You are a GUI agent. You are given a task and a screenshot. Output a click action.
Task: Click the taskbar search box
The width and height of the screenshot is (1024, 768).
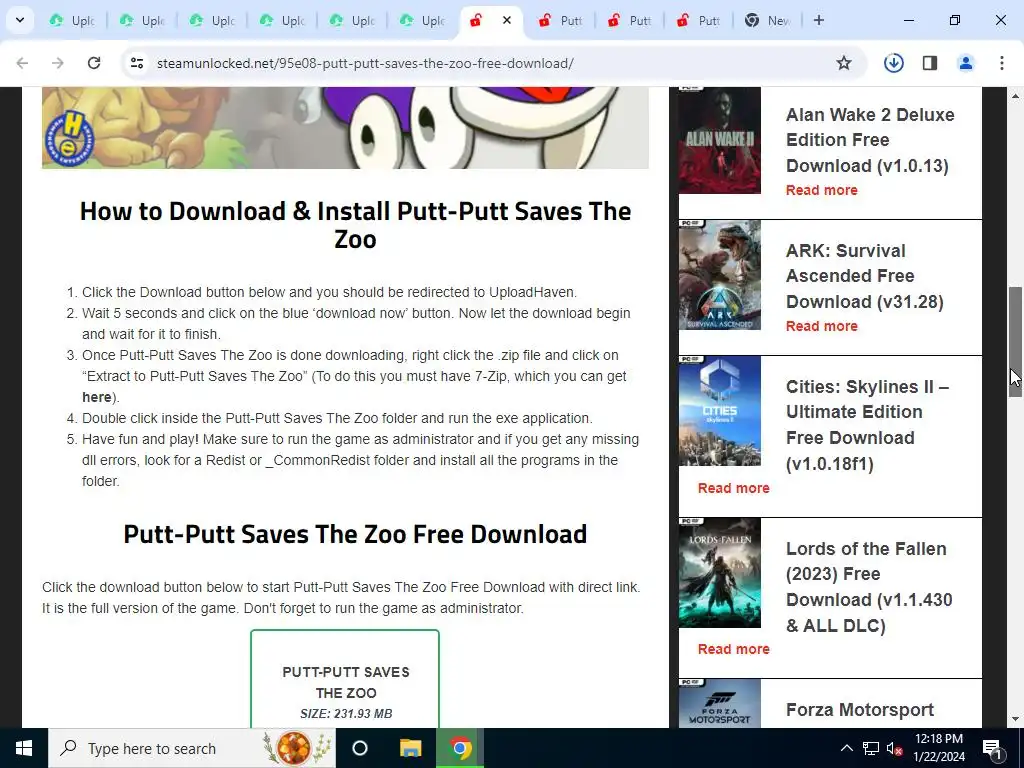click(192, 748)
